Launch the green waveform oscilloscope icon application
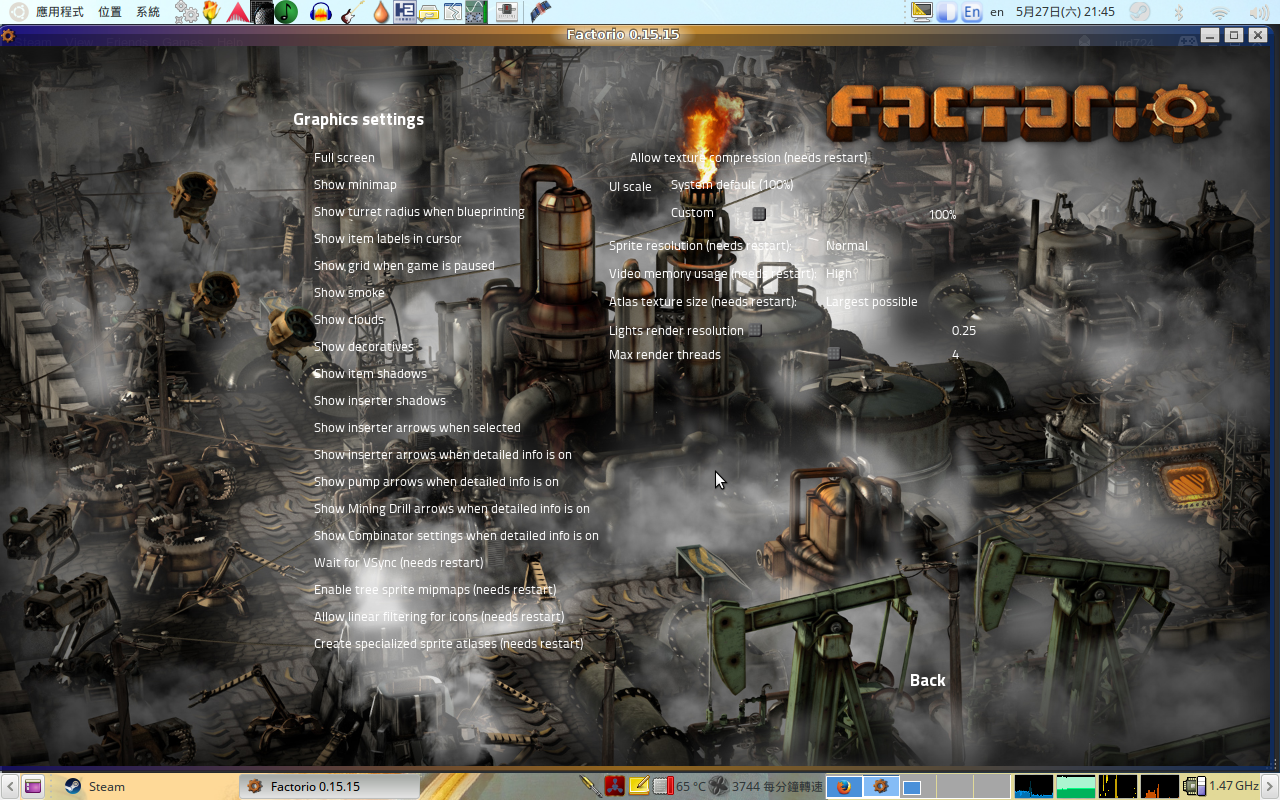Image resolution: width=1280 pixels, height=800 pixels. tap(477, 12)
